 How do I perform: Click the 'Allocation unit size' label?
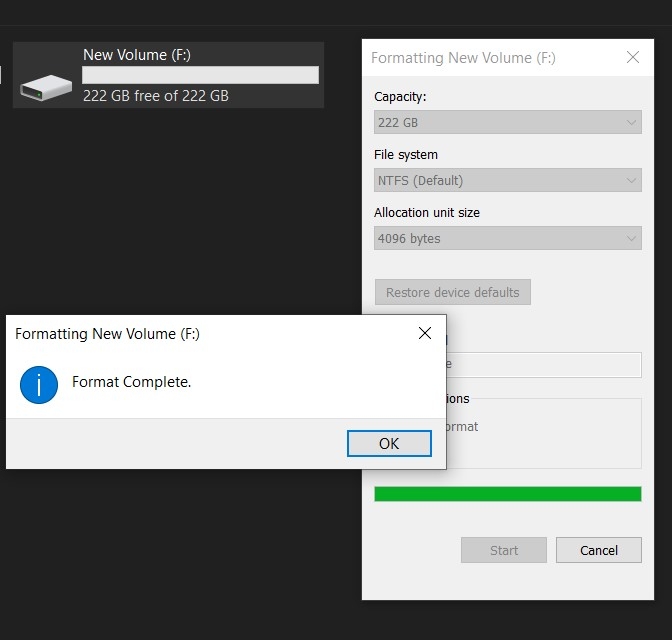click(426, 213)
